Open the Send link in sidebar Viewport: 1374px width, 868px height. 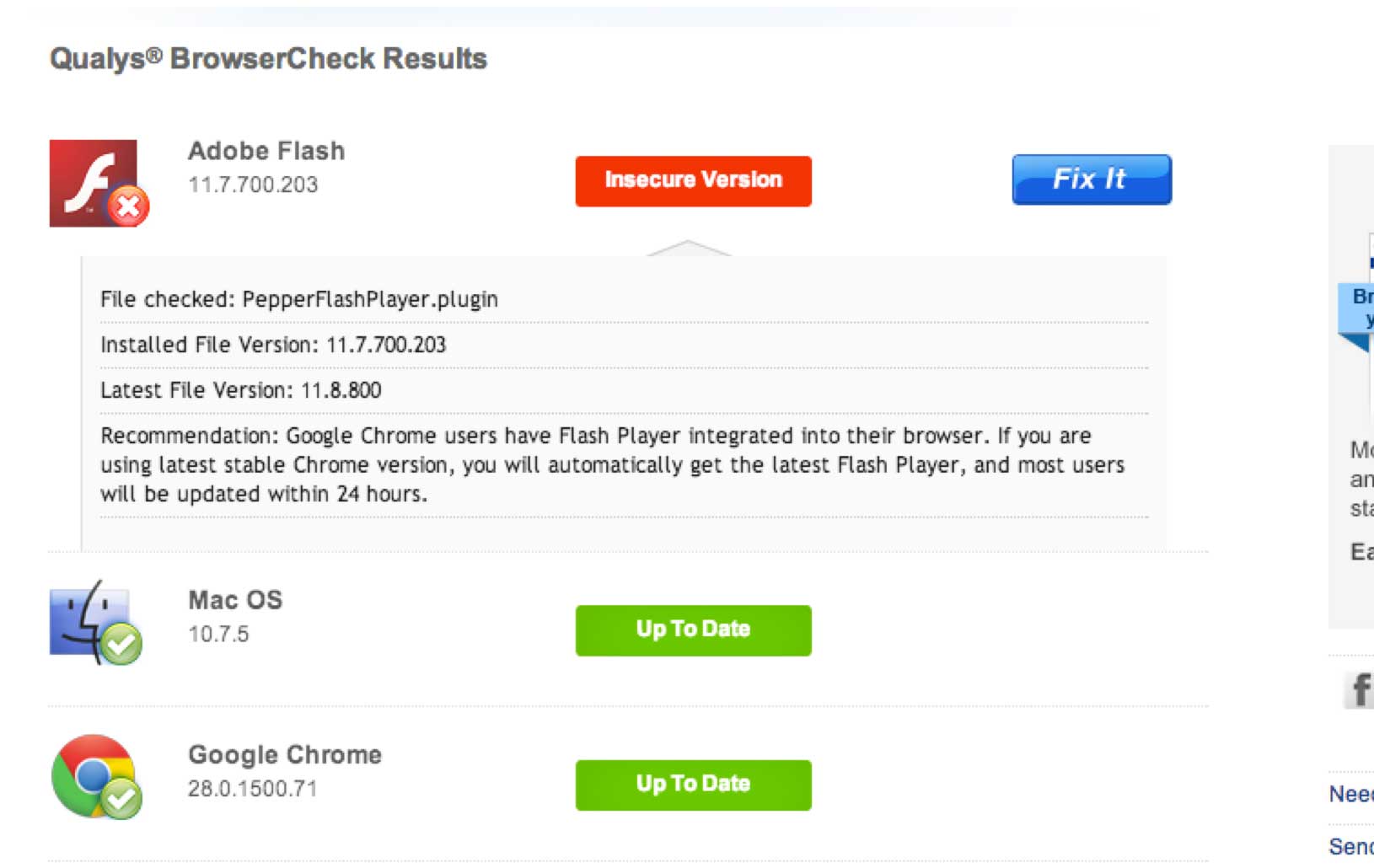1350,846
